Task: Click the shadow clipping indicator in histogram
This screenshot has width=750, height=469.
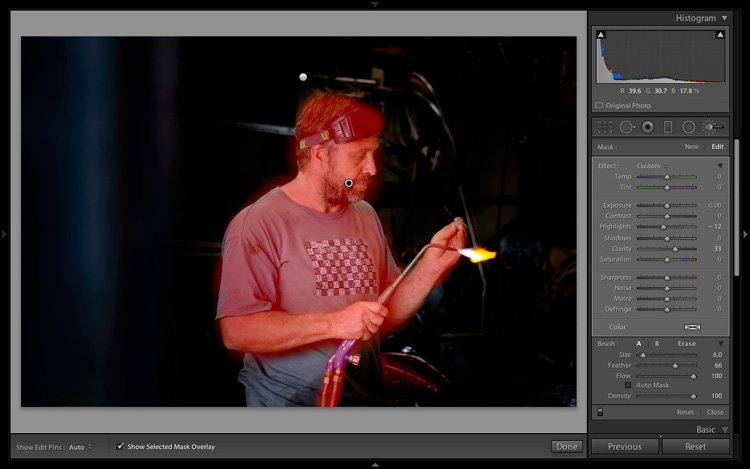Action: coord(600,35)
